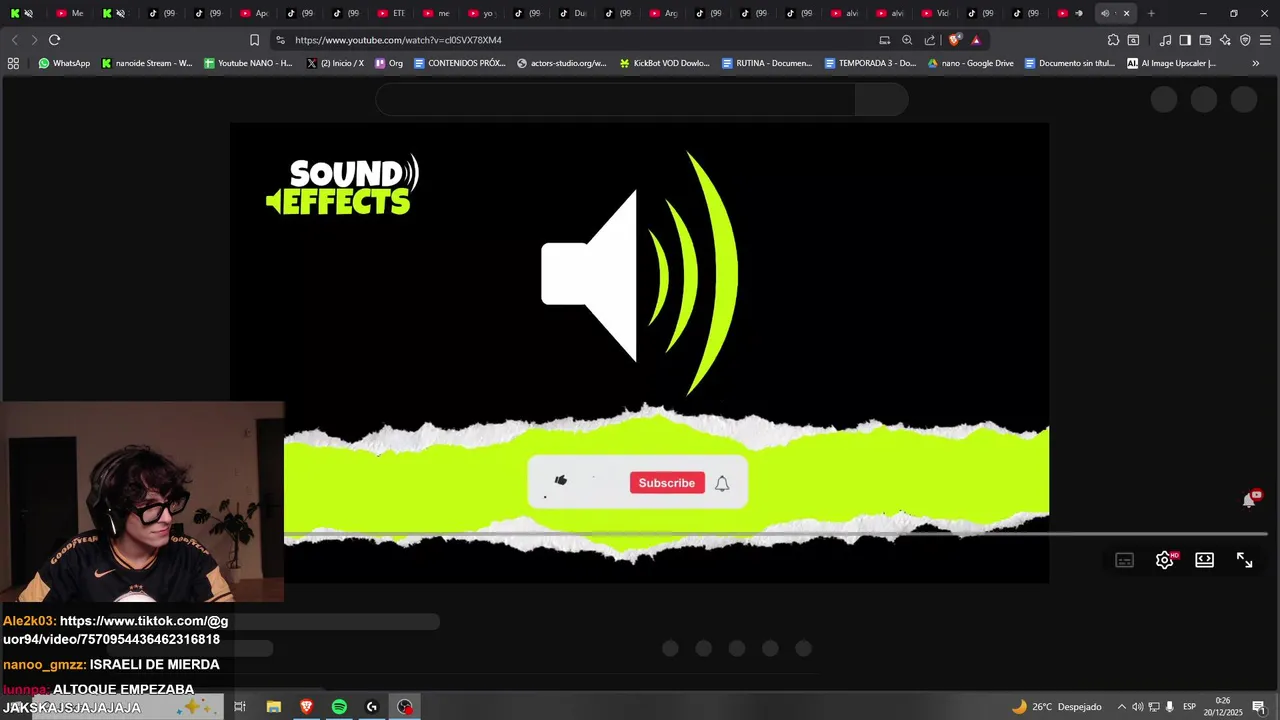1280x720 pixels.
Task: Open the 'CONTENIDOS PRÓX...' document bookmark
Action: tap(459, 63)
